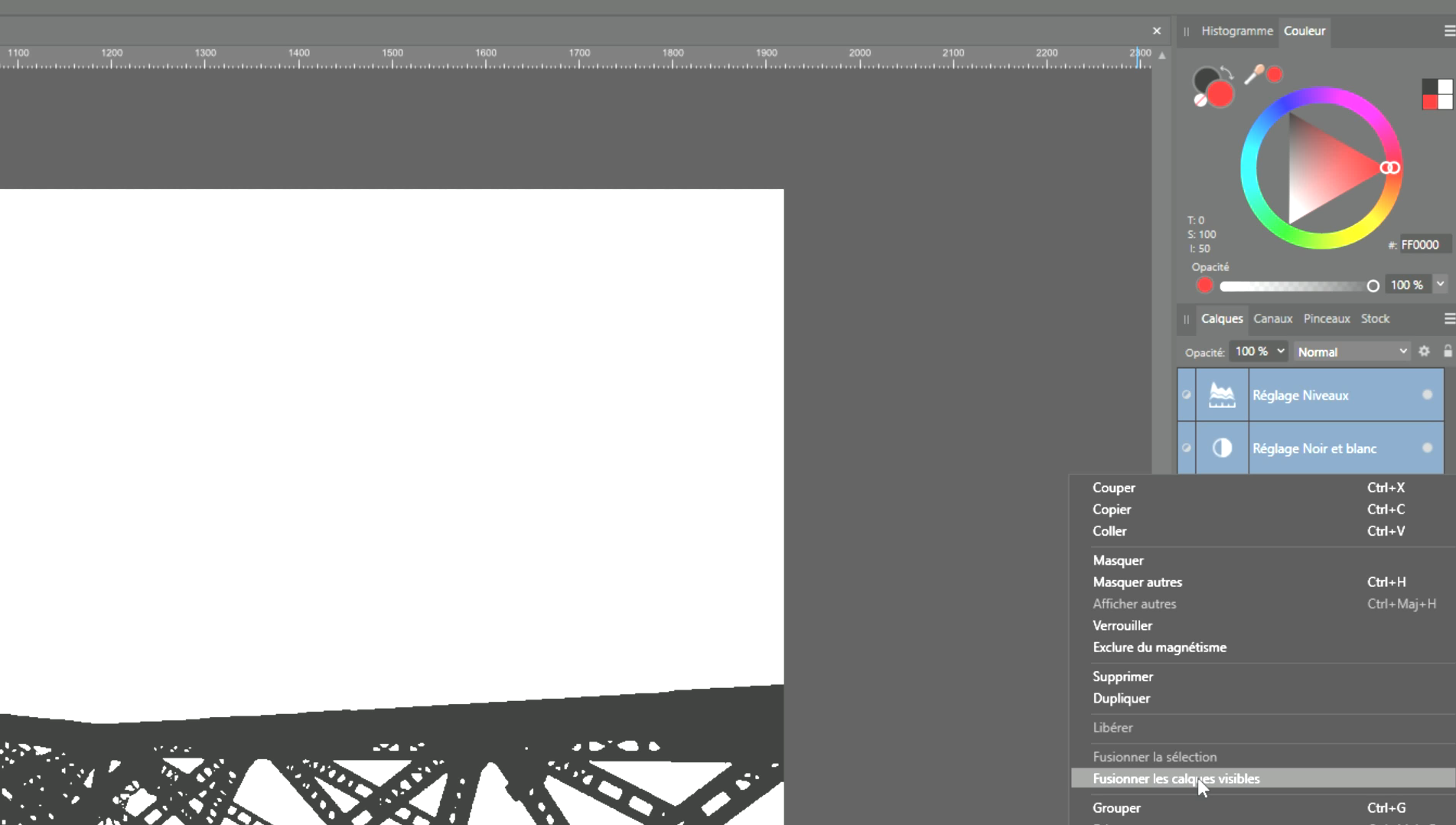This screenshot has width=1456, height=825.
Task: Open the Layers panel hamburger menu
Action: tap(1449, 318)
